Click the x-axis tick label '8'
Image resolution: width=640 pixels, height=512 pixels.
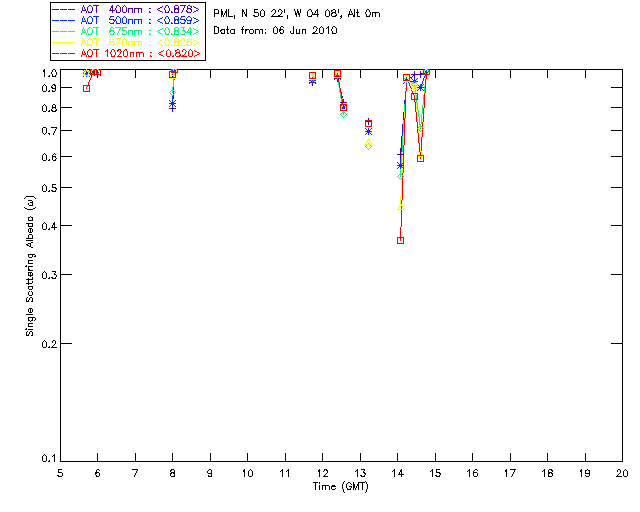point(173,473)
